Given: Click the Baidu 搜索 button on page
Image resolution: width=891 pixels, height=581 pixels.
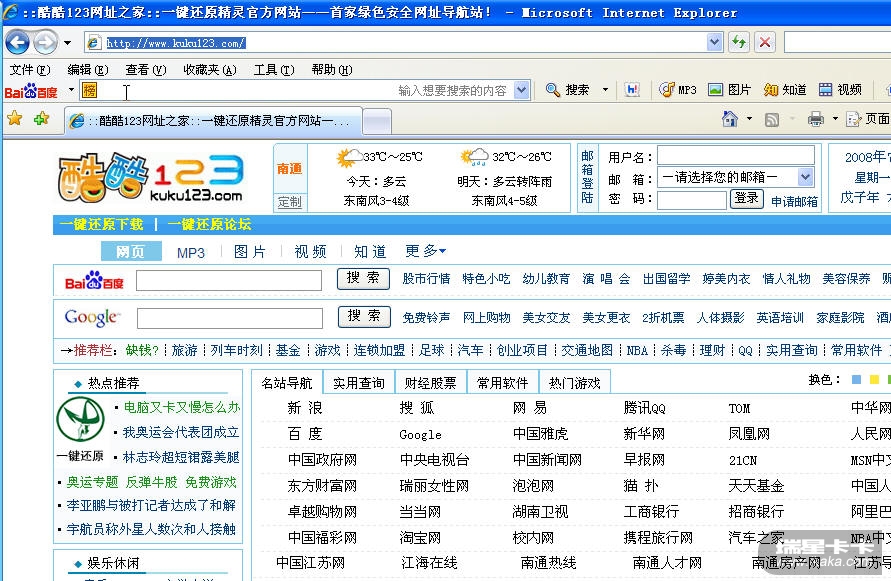Looking at the screenshot, I should (x=363, y=279).
